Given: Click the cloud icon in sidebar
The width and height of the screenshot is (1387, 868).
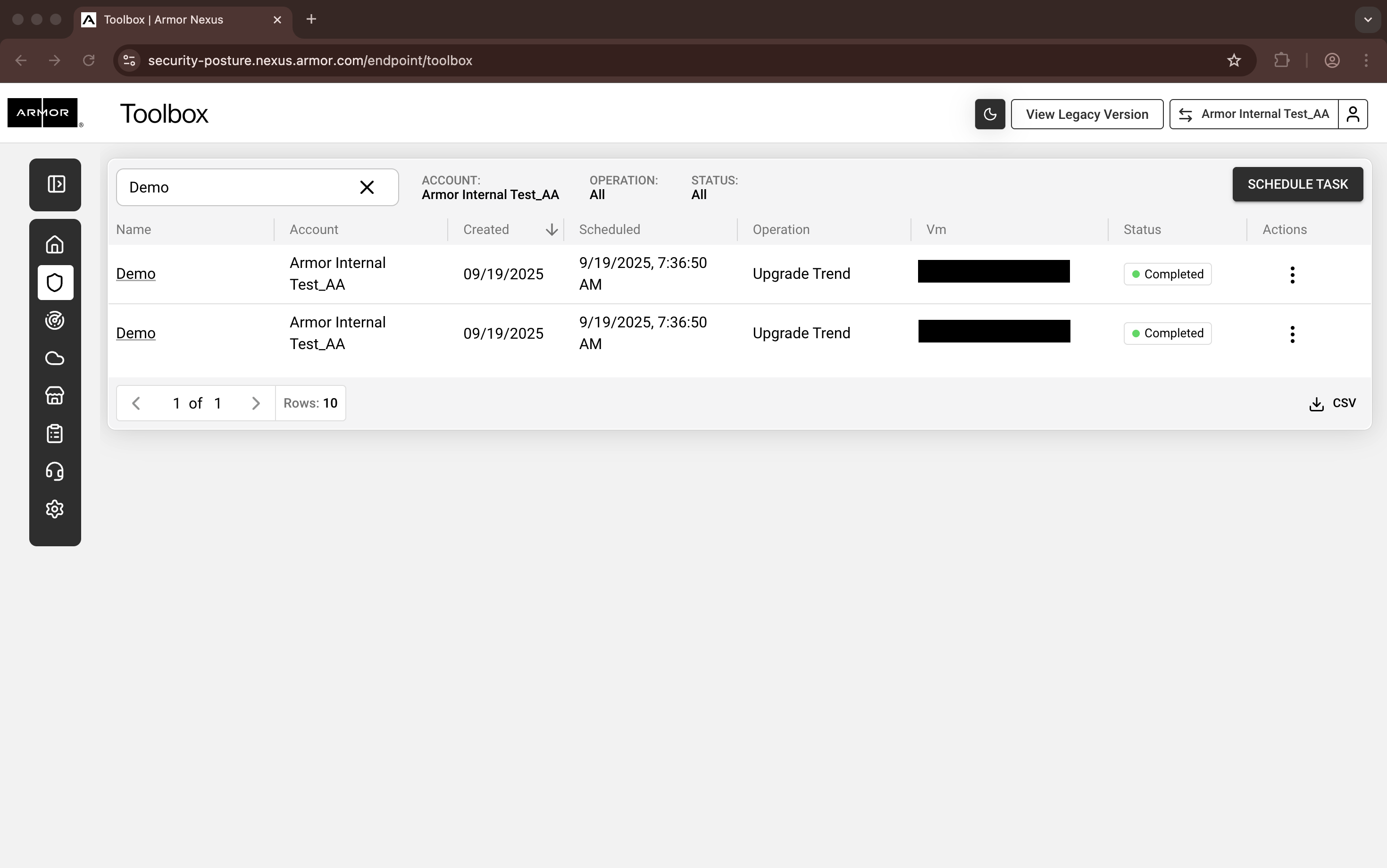Looking at the screenshot, I should [55, 358].
